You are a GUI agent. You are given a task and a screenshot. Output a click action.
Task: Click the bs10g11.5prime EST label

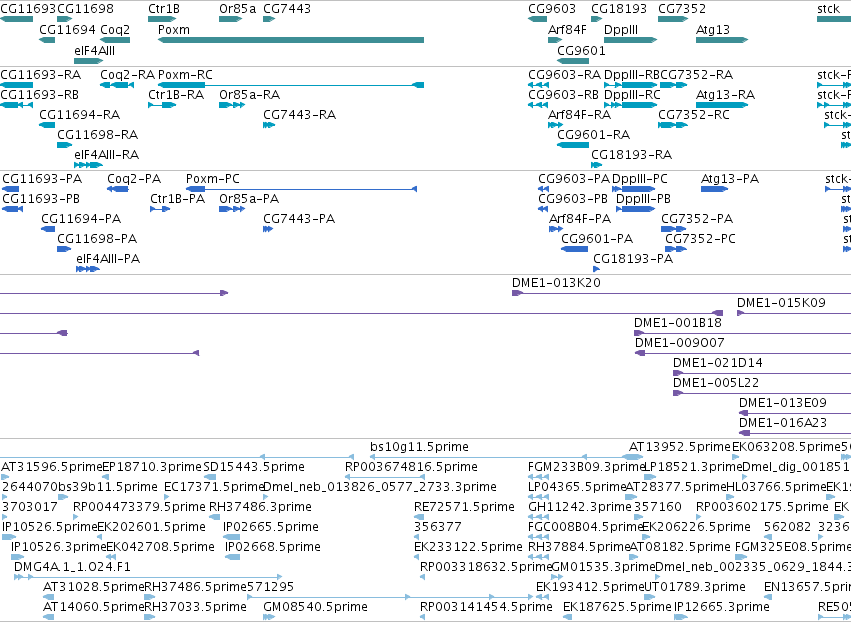tap(419, 447)
